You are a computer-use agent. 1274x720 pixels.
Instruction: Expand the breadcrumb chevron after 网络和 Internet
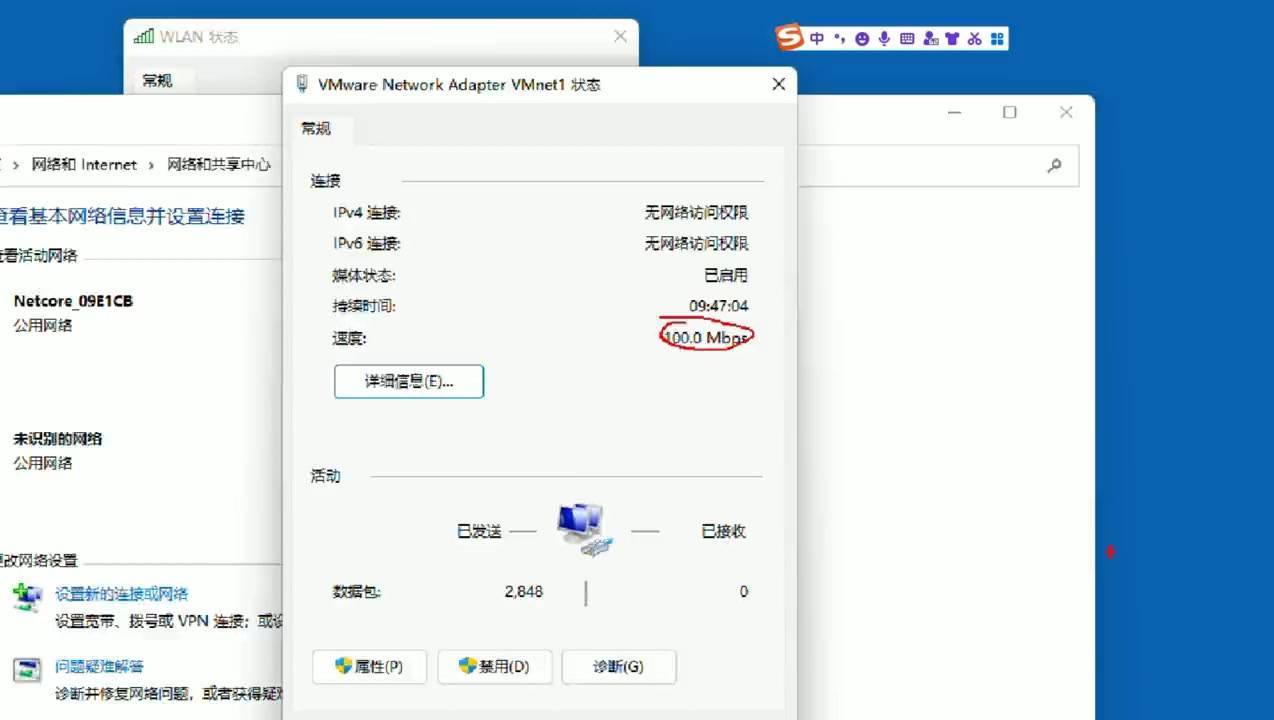[149, 164]
